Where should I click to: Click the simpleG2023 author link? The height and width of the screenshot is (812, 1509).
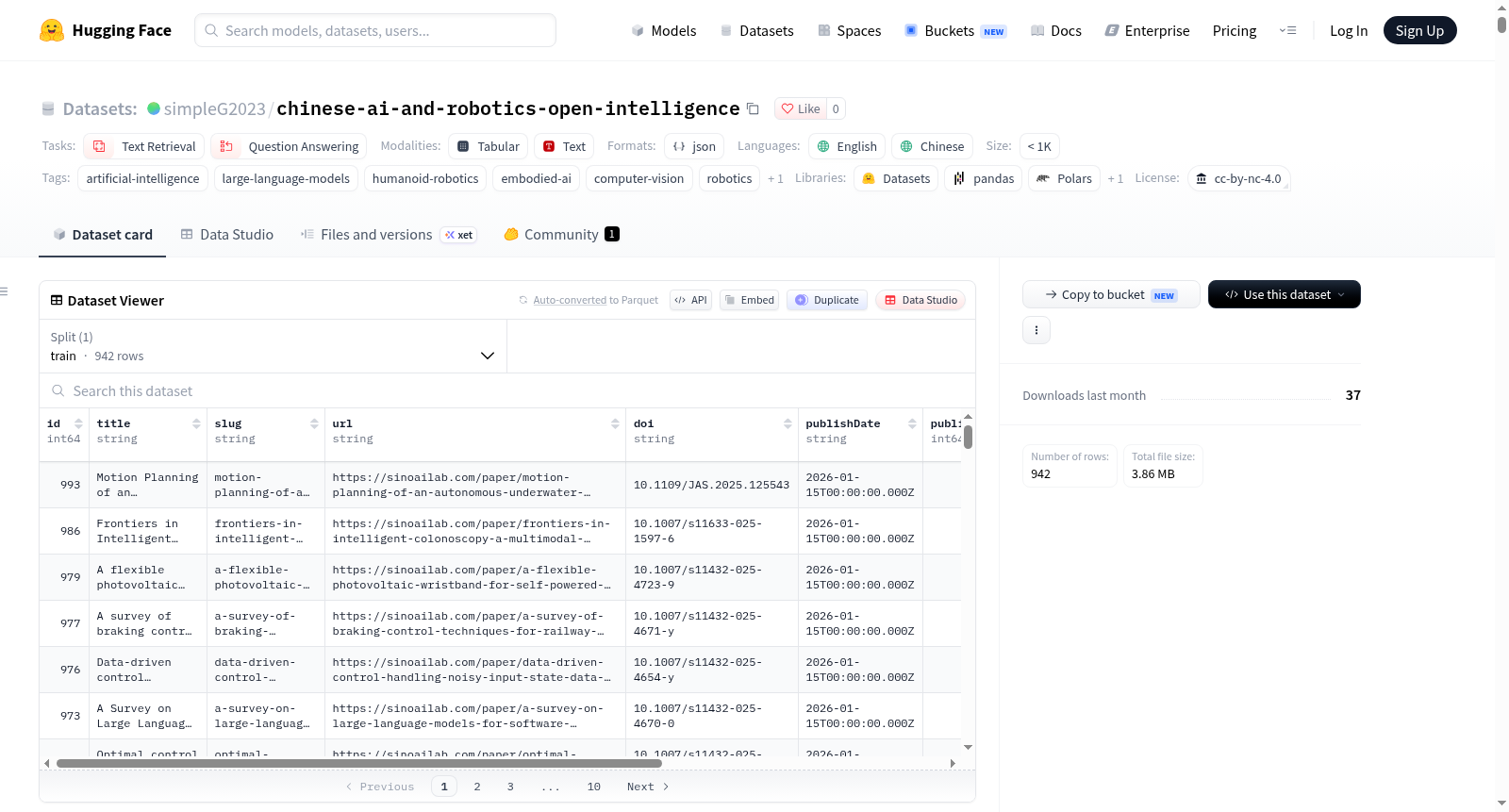click(x=215, y=108)
